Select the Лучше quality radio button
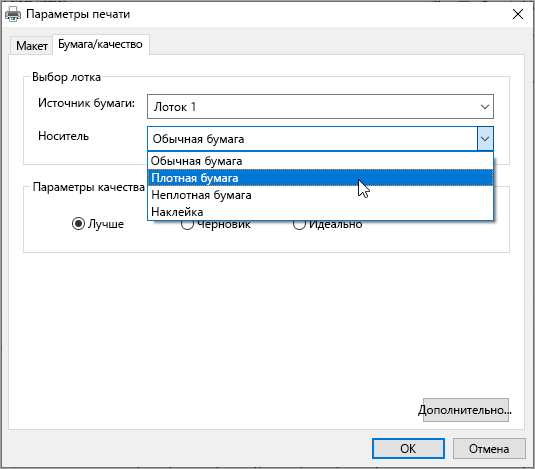535x469 pixels. tap(78, 224)
